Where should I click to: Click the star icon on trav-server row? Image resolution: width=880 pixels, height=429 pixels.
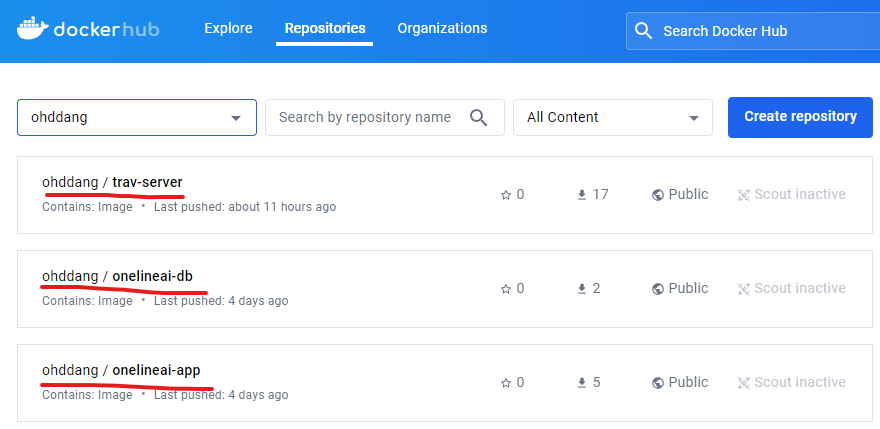coord(506,195)
